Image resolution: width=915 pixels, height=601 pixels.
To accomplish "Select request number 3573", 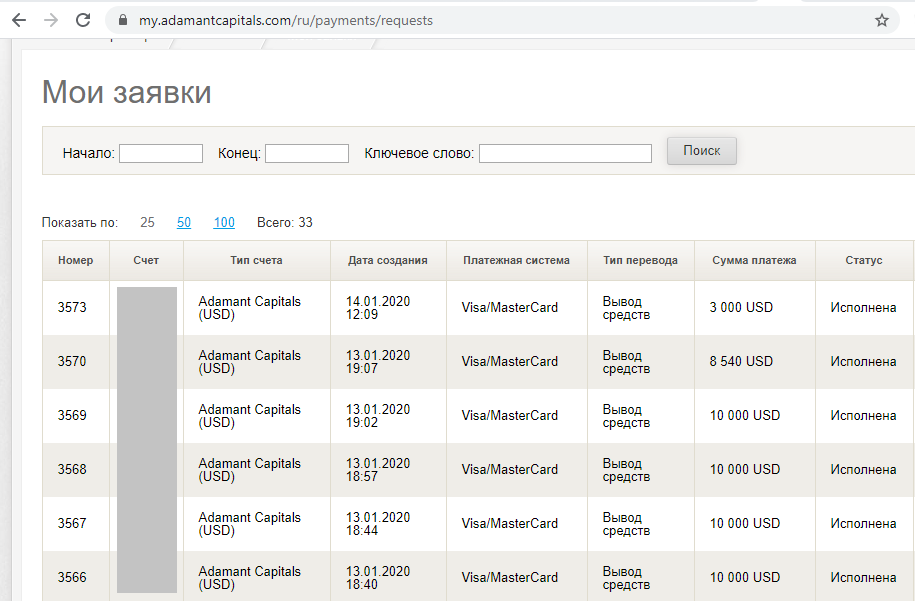I will pyautogui.click(x=72, y=308).
